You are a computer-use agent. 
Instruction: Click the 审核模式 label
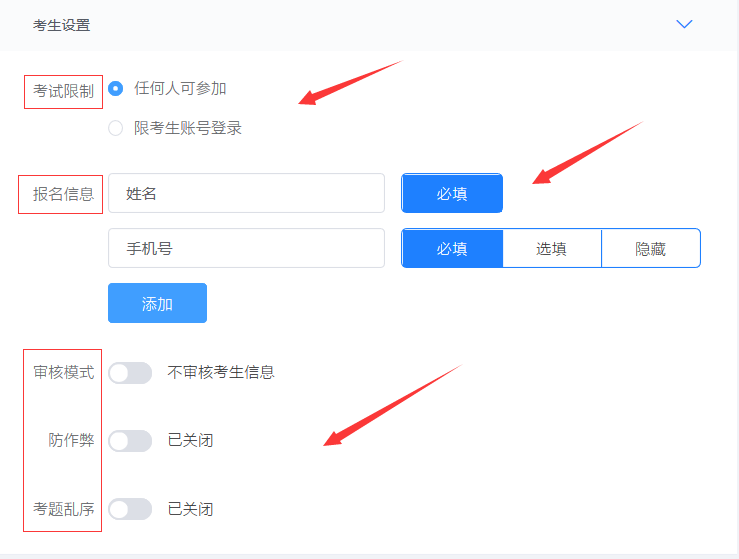click(64, 373)
